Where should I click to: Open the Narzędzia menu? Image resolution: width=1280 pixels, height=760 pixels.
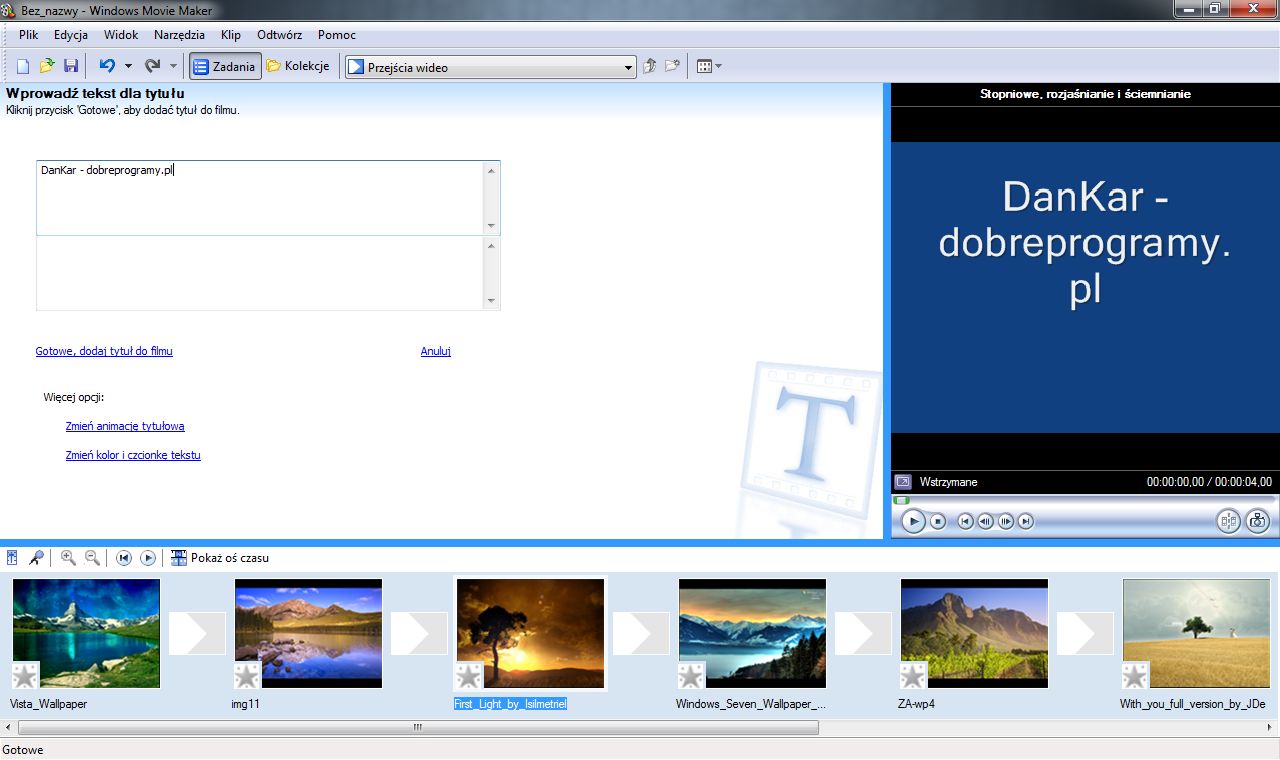179,35
